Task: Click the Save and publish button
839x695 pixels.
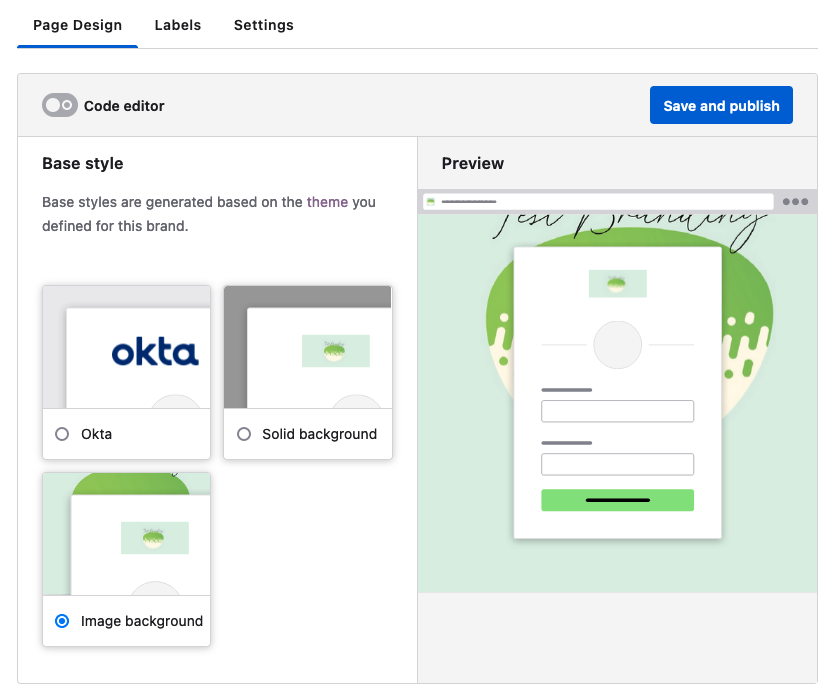Action: 721,104
